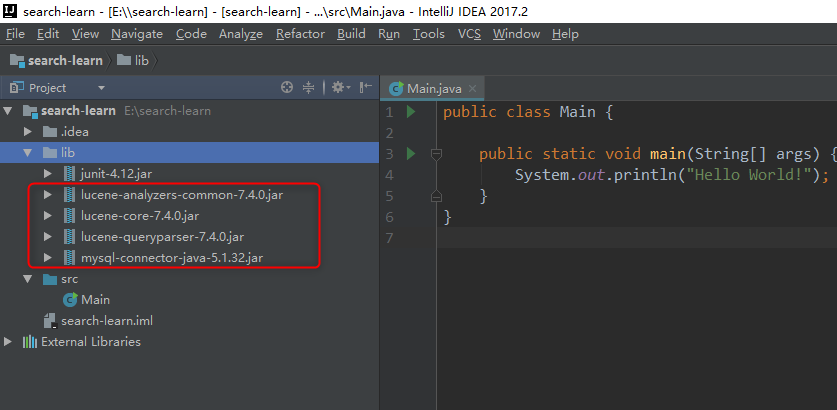
Task: Click the search-learn breadcrumb
Action: pos(56,61)
